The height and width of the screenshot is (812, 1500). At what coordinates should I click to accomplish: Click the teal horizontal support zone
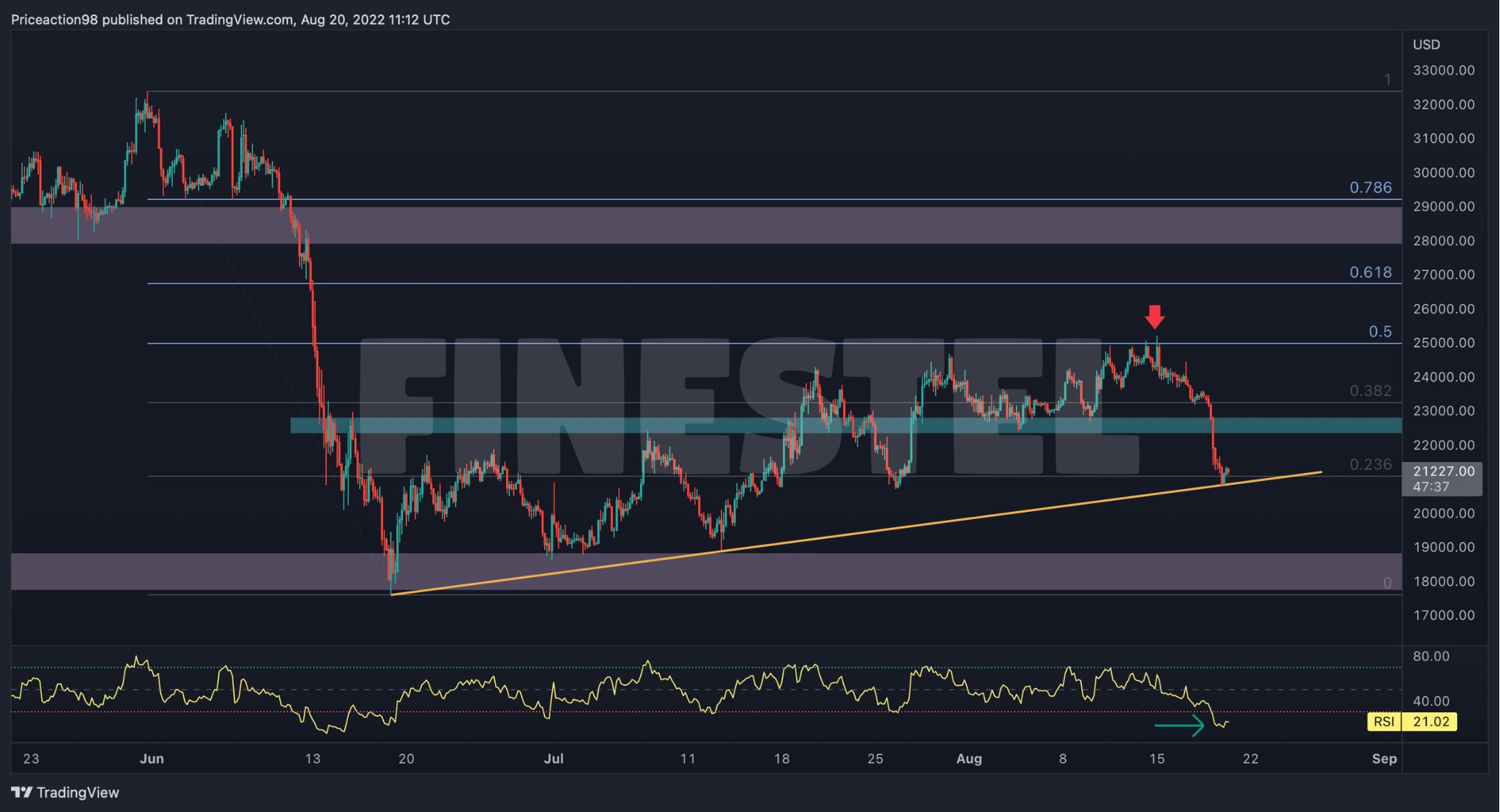(846, 425)
